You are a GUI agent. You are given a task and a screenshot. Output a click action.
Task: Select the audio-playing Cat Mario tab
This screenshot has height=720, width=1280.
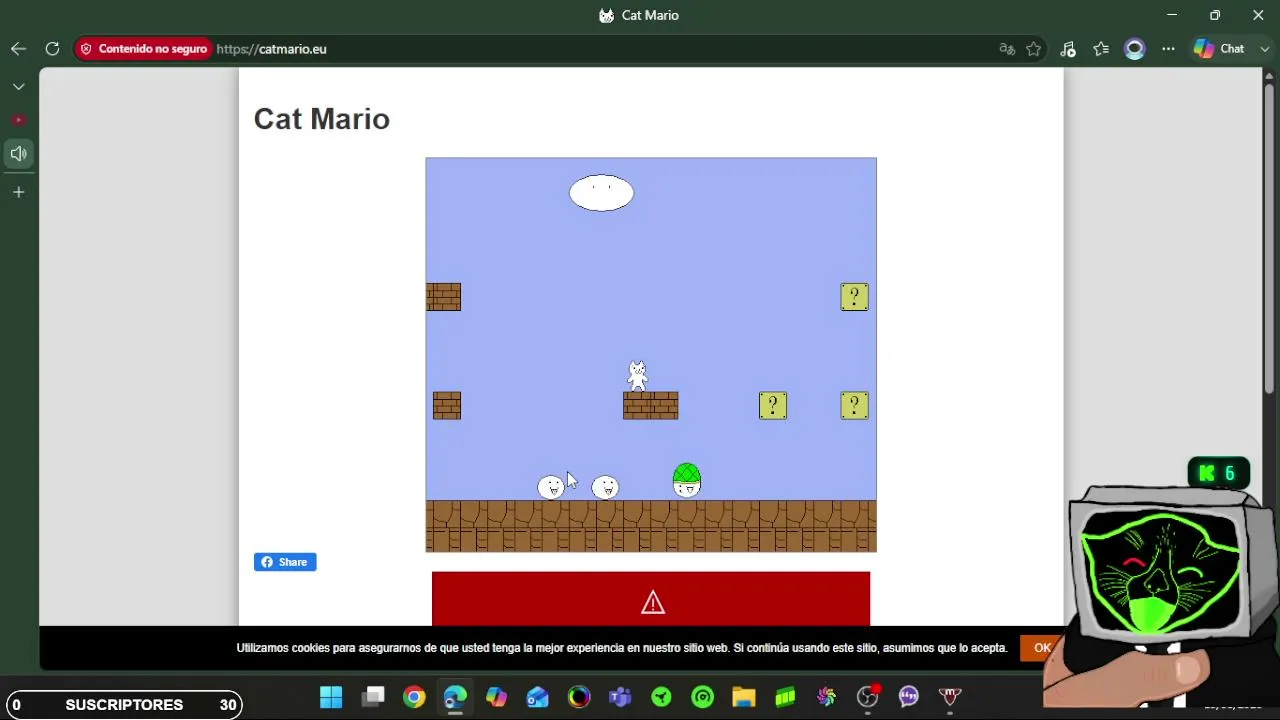[x=18, y=154]
